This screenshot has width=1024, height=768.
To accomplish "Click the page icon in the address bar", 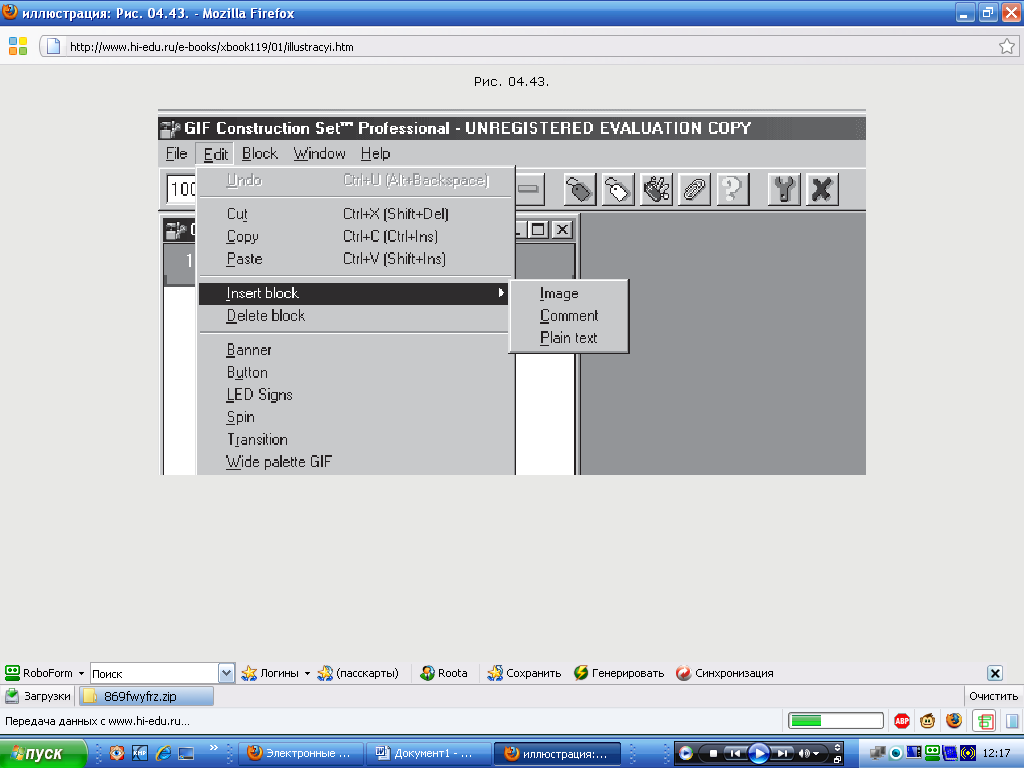I will 54,46.
